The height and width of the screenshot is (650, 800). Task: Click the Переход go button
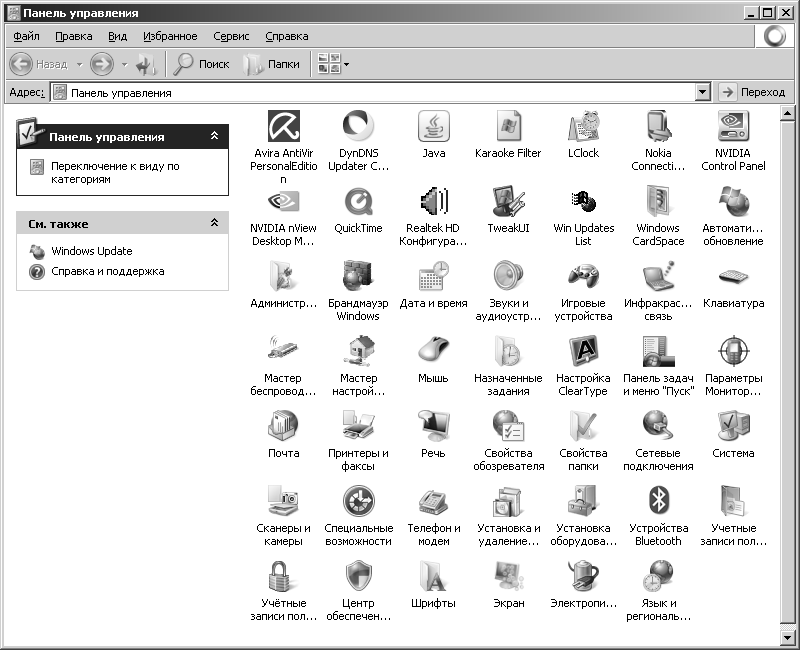(x=753, y=92)
